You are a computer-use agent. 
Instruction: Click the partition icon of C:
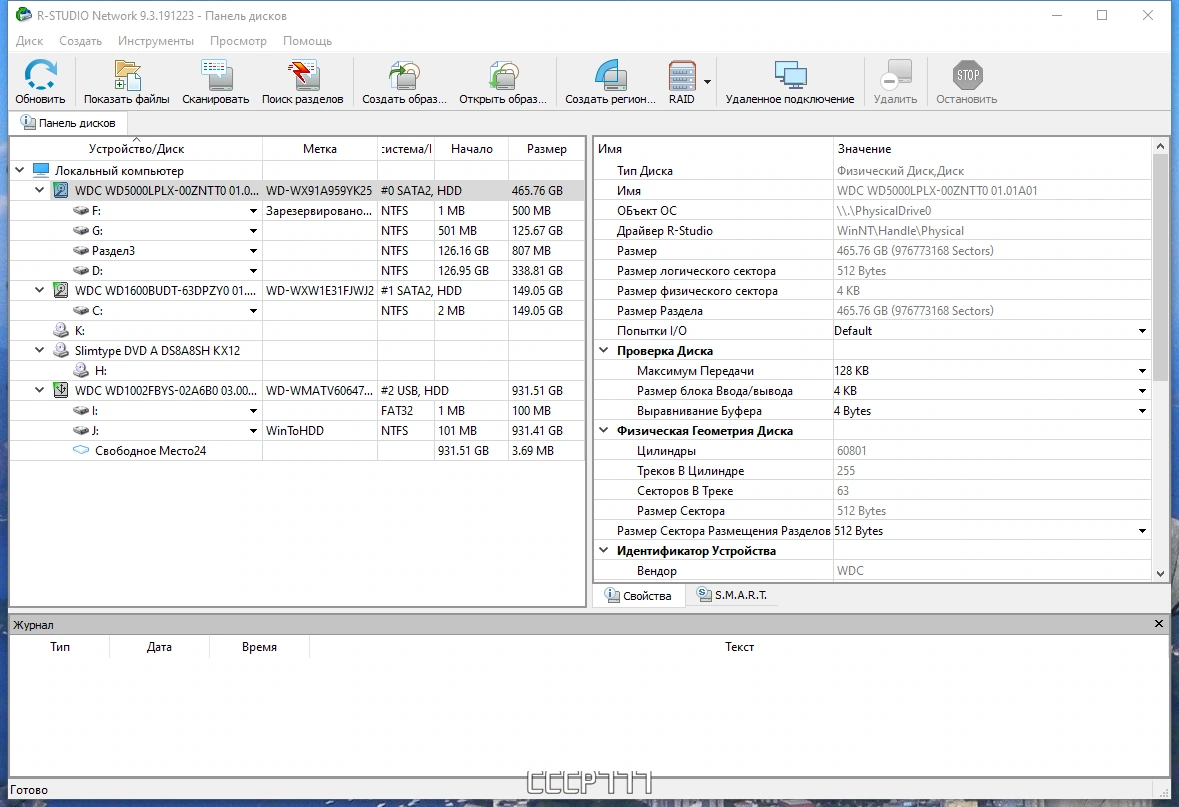click(80, 311)
